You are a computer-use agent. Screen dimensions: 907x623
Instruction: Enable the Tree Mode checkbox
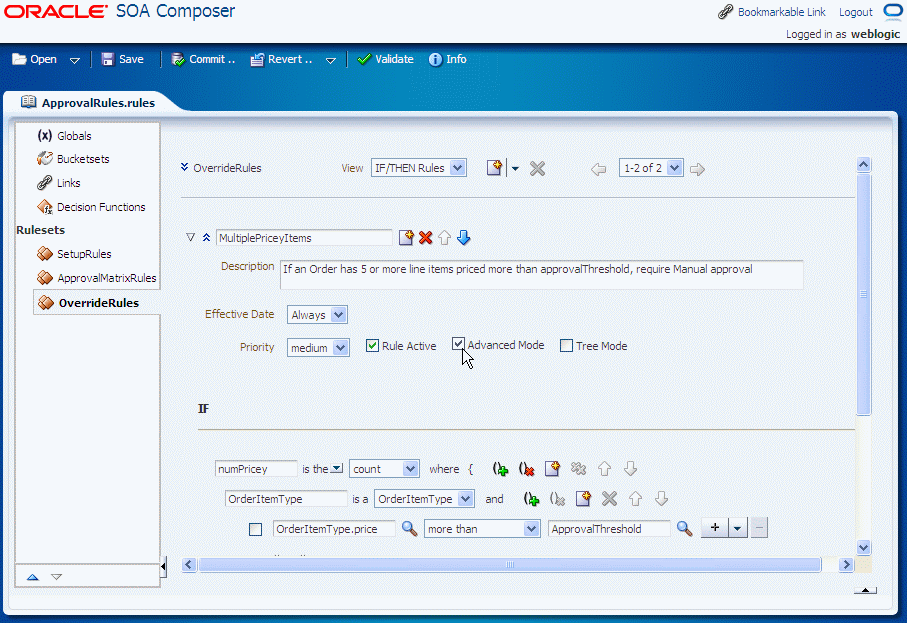[566, 346]
